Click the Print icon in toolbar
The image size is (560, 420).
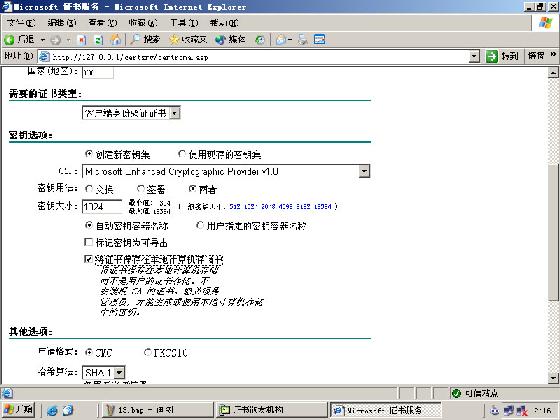coord(303,40)
